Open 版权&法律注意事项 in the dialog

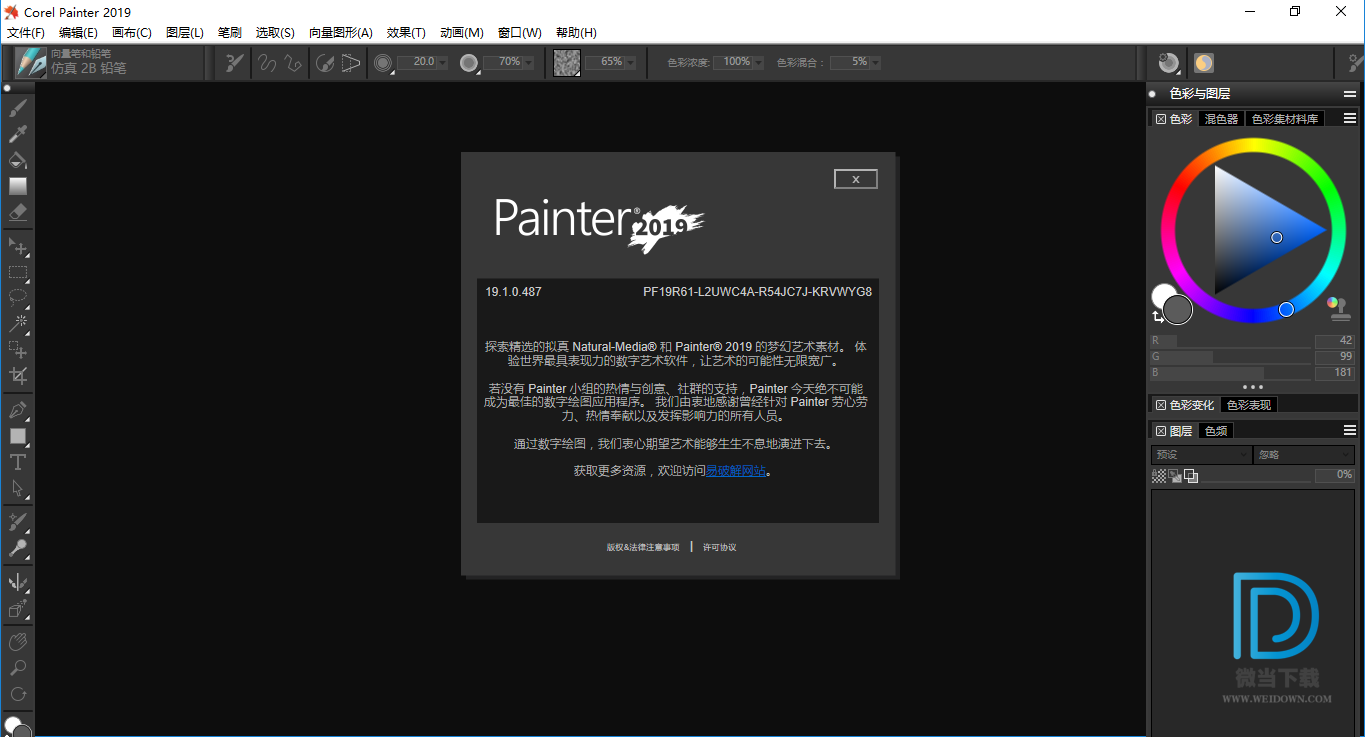coord(643,547)
